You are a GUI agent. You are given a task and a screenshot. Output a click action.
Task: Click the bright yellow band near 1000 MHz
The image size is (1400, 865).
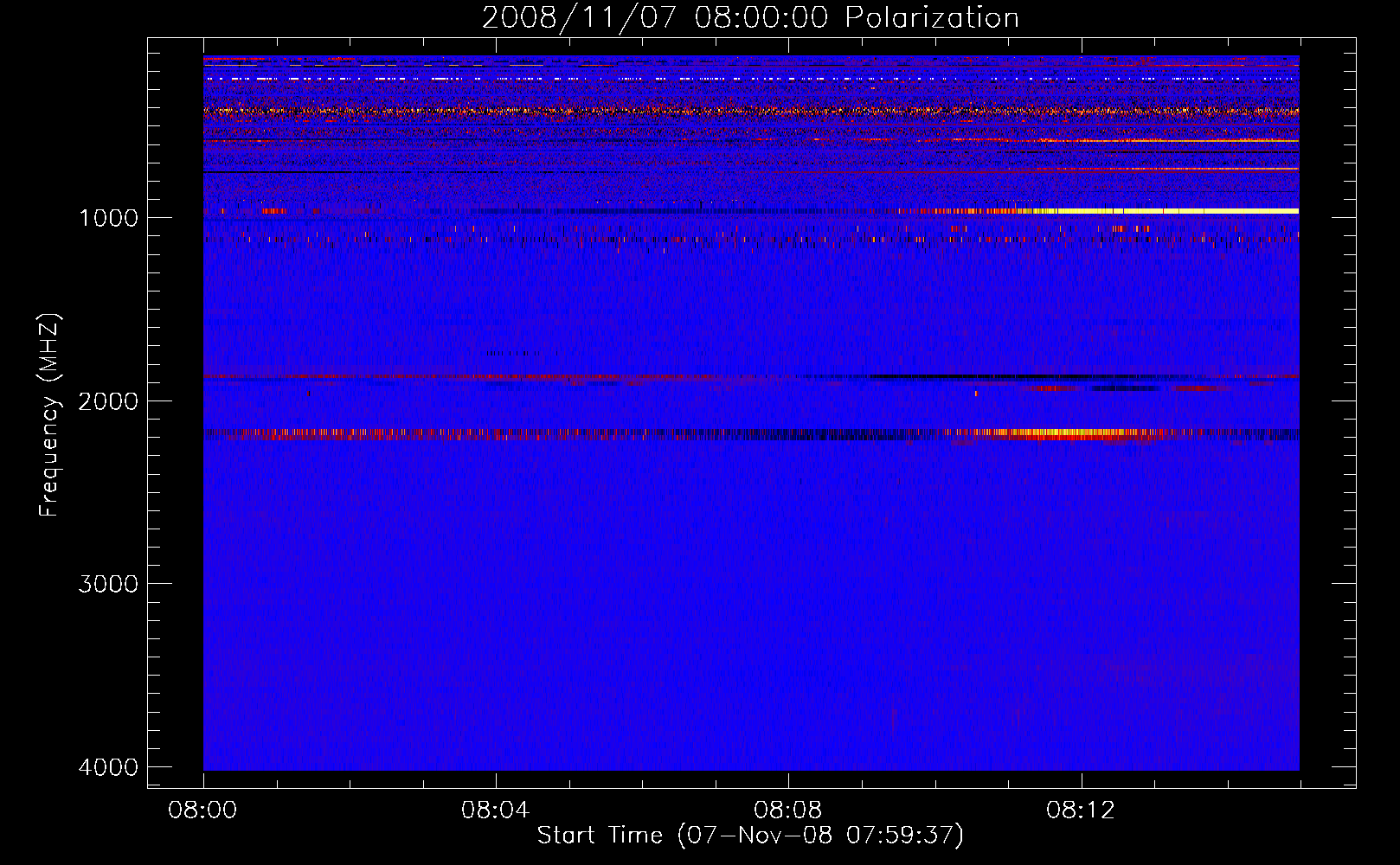pyautogui.click(x=1177, y=211)
